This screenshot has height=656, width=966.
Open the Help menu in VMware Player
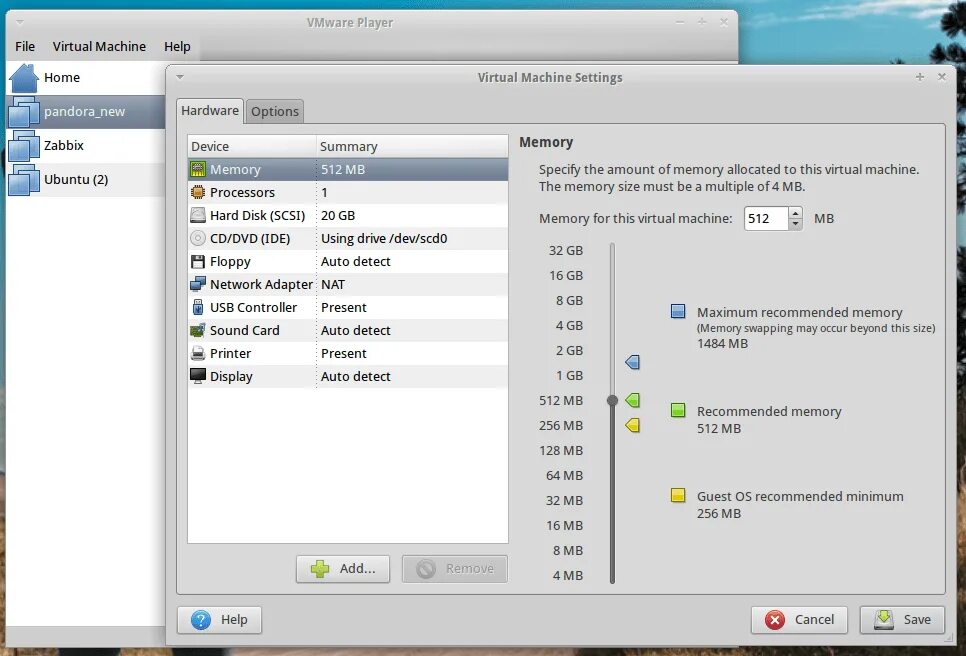tap(177, 46)
